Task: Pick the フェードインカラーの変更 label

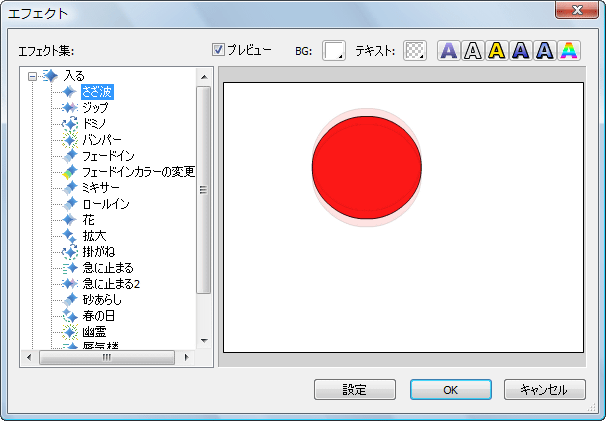Action: click(139, 172)
